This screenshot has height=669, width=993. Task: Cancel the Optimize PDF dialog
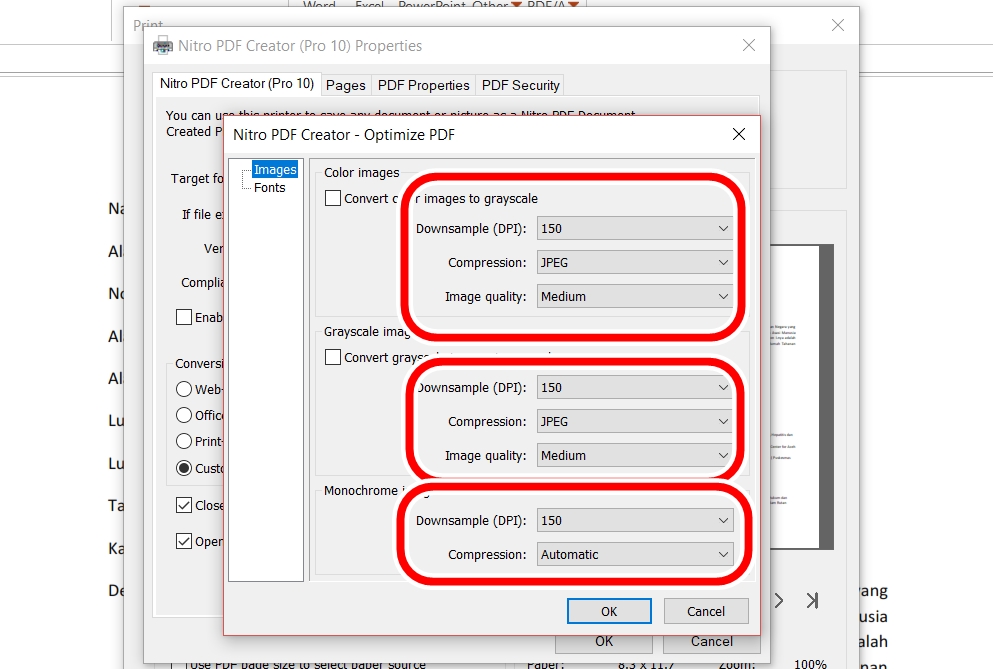tap(706, 611)
